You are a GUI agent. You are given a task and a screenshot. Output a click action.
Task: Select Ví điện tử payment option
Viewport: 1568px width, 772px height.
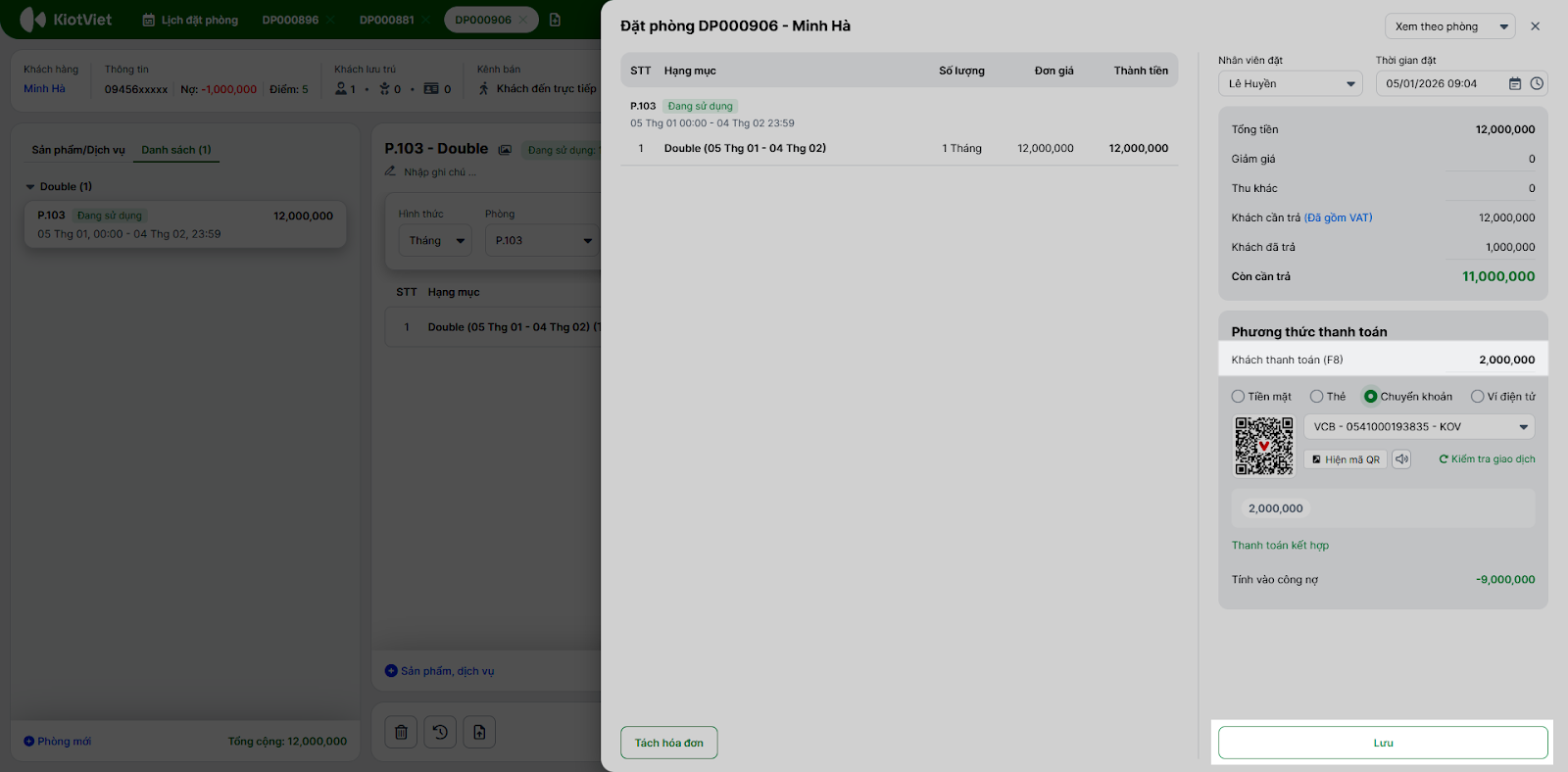(1478, 397)
